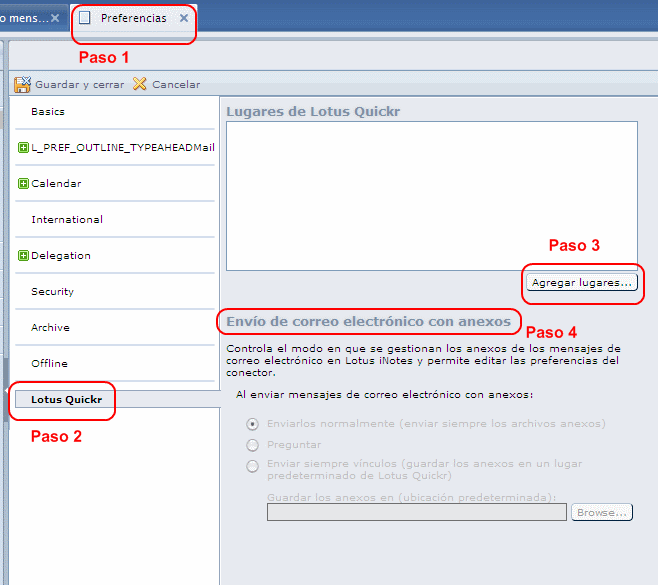Viewport: 658px width, 585px height.
Task: Click the Guardar y cerrar save icon
Action: pyautogui.click(x=22, y=84)
